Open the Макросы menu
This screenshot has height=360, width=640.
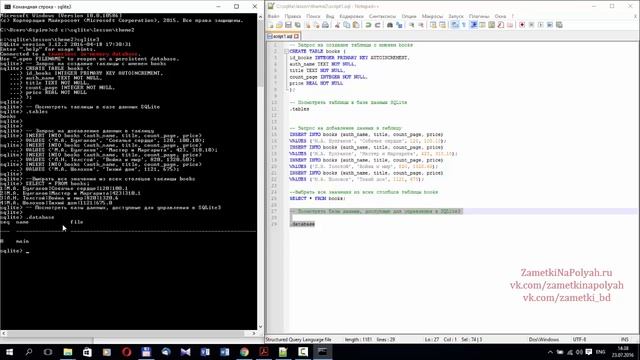(432, 16)
